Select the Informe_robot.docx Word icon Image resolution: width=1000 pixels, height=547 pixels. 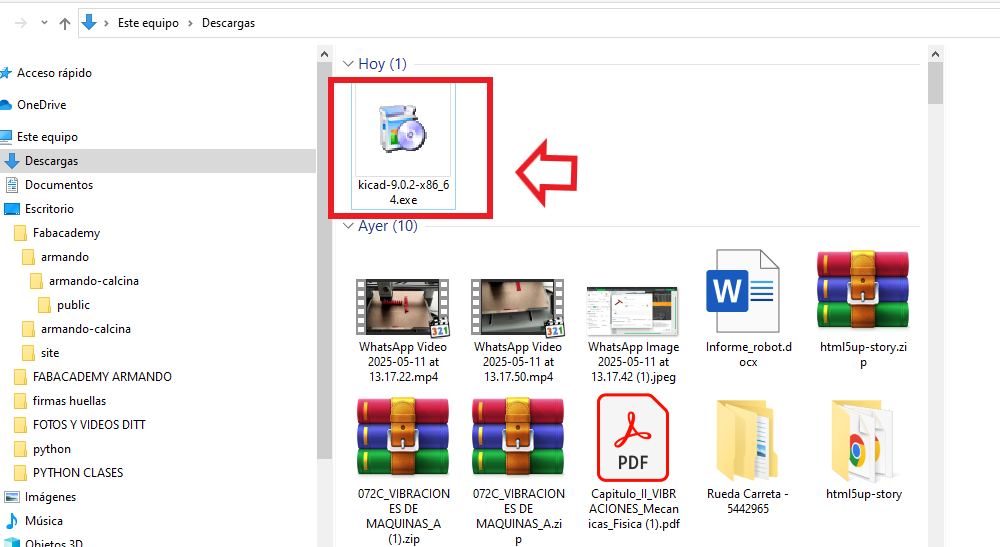[x=743, y=291]
